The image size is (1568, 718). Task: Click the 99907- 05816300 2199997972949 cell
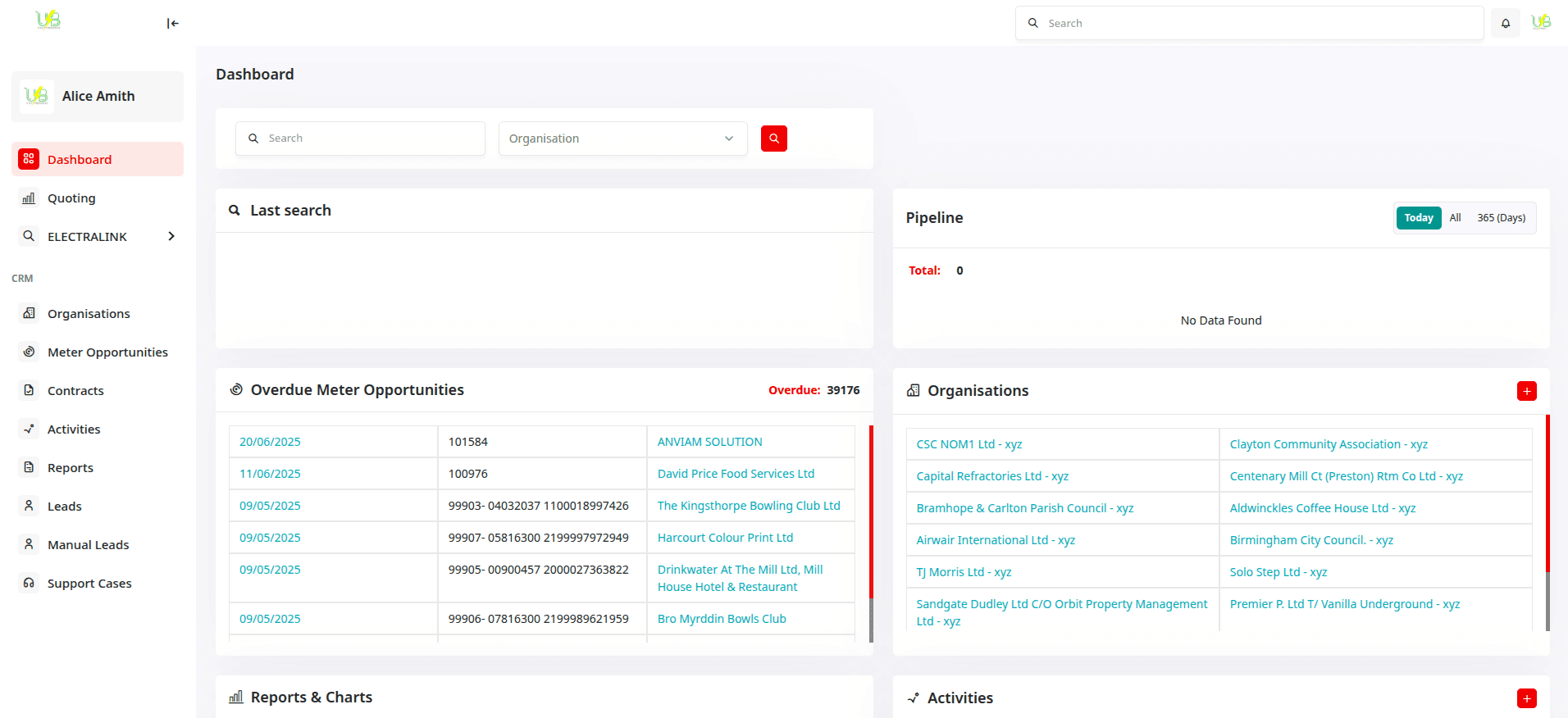[542, 538]
